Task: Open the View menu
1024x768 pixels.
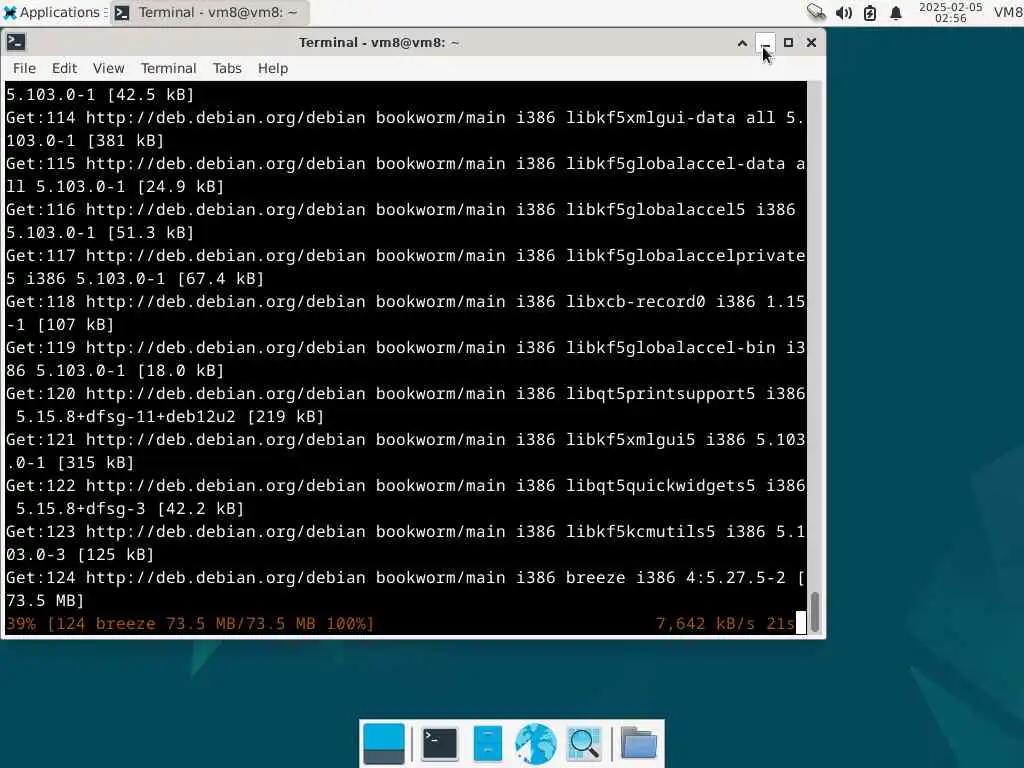Action: [x=108, y=68]
